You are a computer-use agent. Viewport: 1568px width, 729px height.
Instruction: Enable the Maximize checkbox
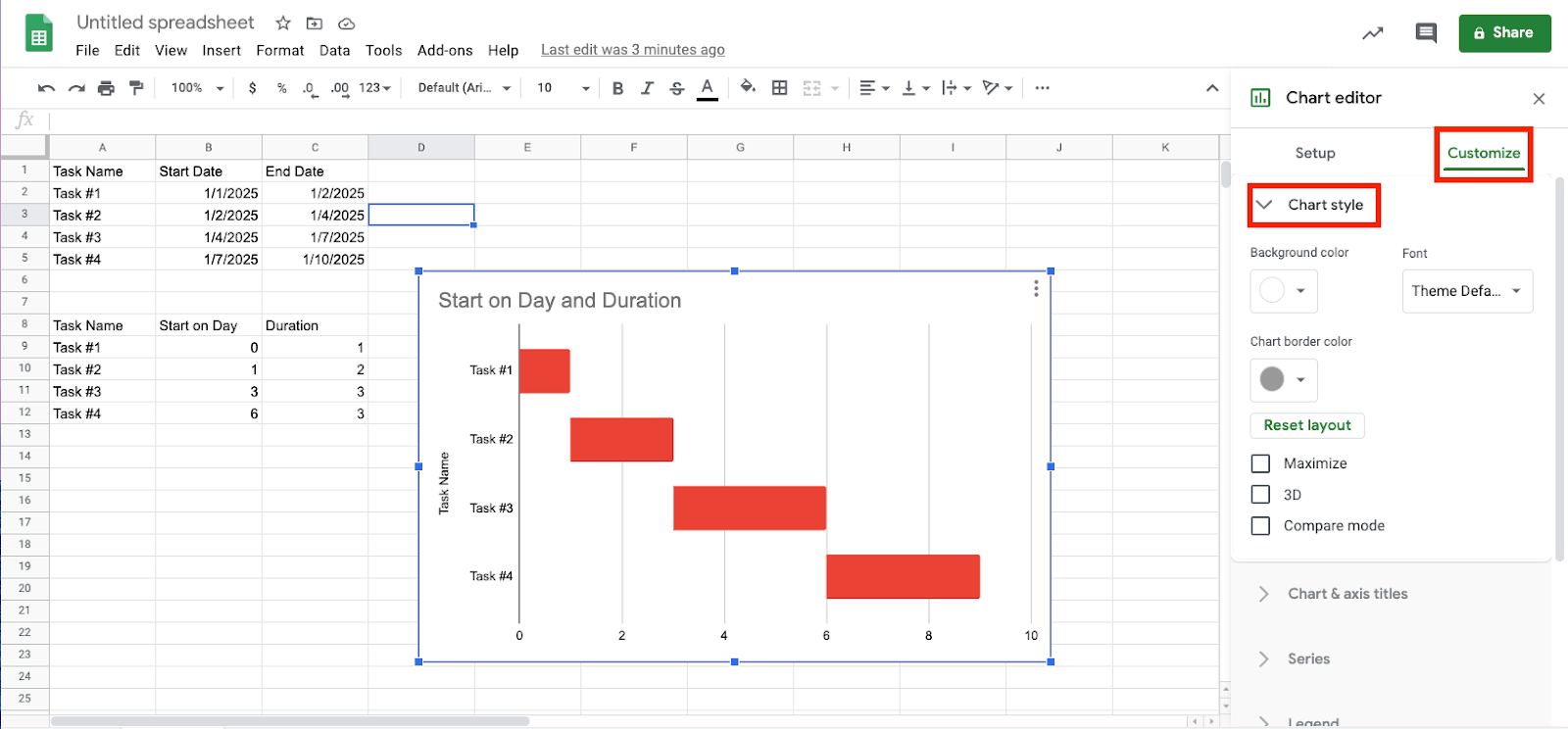click(1260, 463)
